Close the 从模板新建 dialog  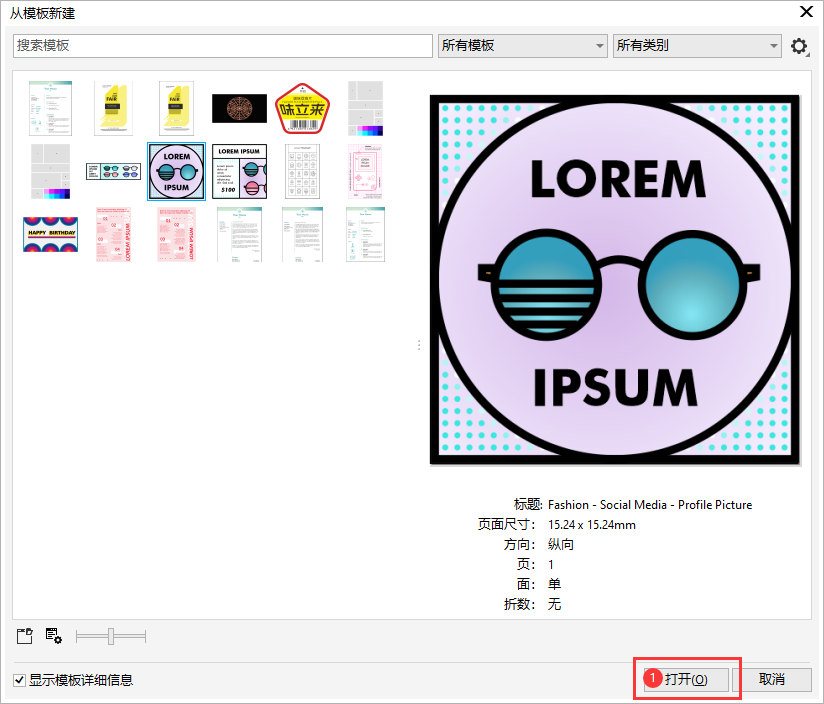[x=806, y=12]
